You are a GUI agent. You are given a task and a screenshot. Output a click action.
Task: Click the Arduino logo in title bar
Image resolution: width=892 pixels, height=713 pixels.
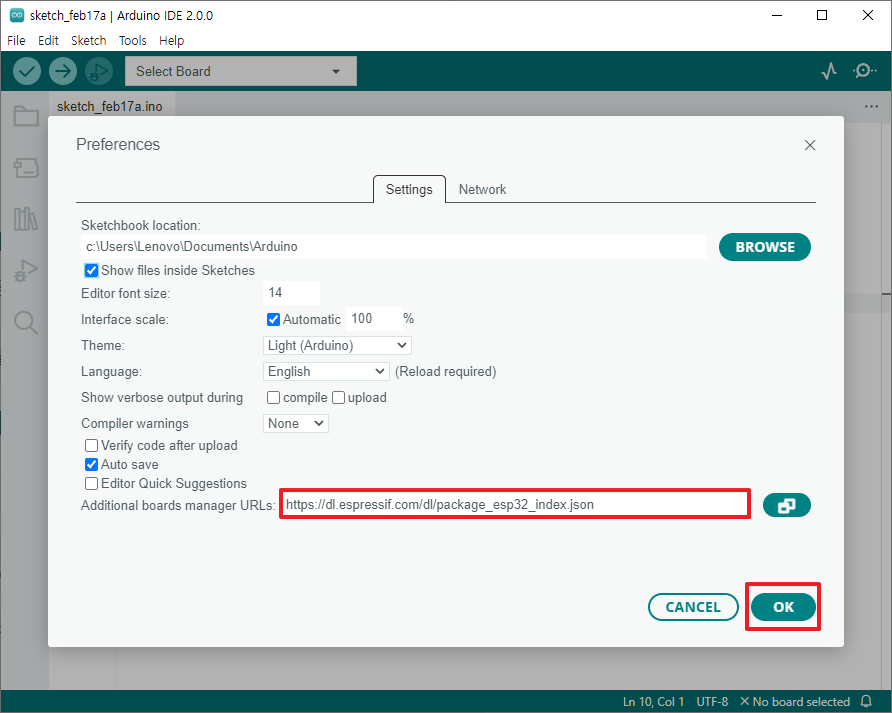tap(17, 15)
